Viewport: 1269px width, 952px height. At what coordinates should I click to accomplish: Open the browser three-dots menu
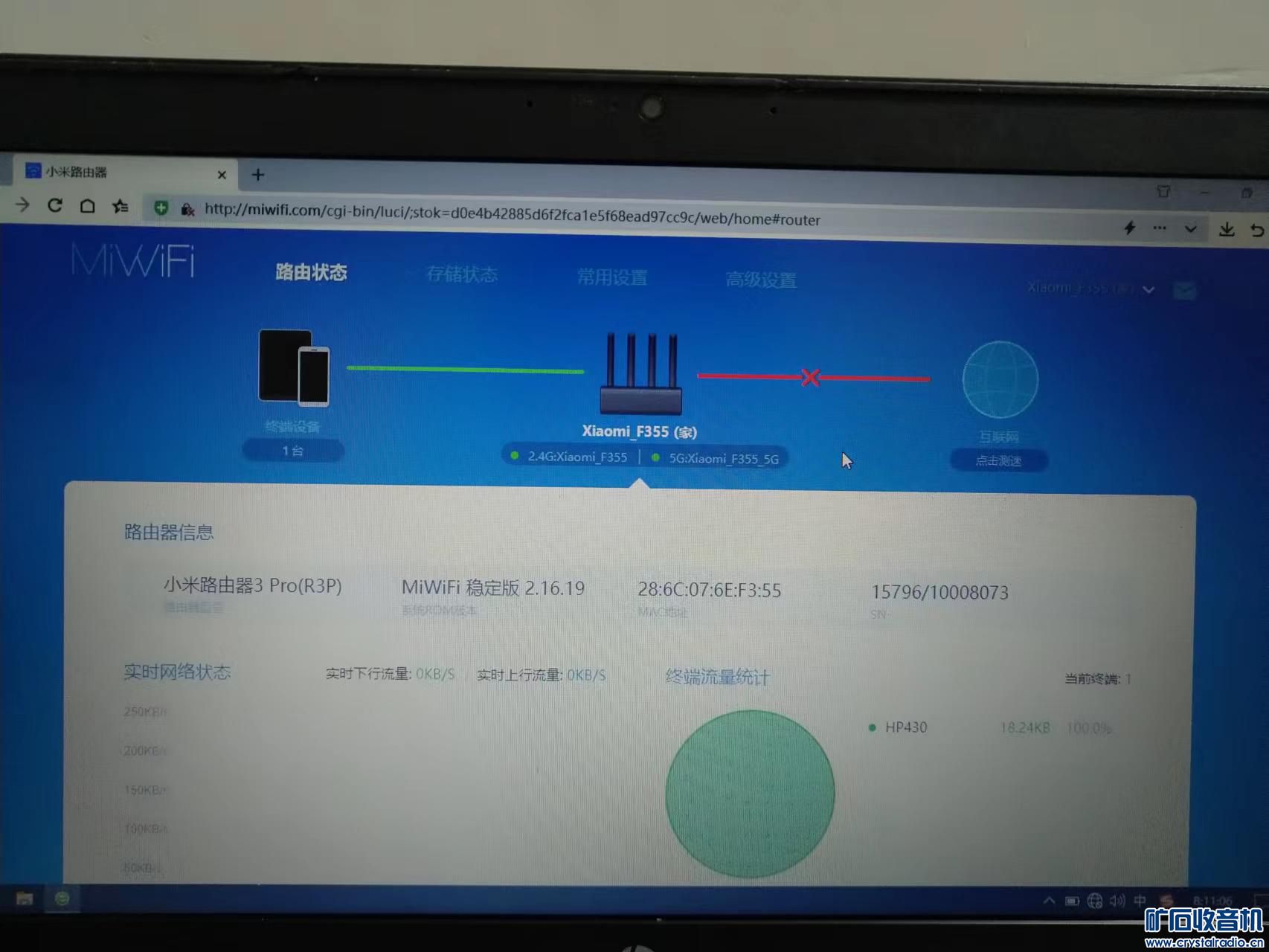tap(1160, 228)
